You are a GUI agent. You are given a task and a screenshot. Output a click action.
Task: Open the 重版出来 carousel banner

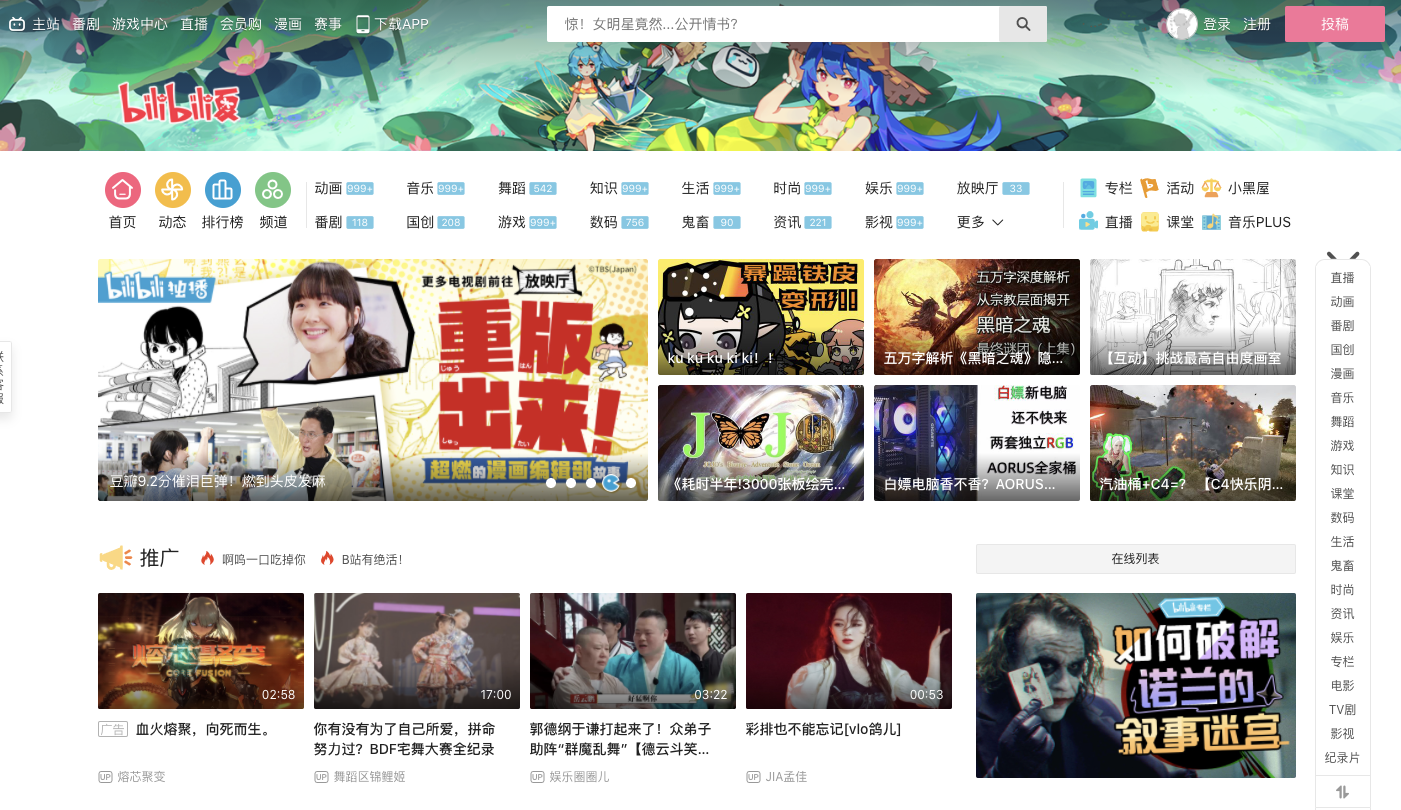point(373,380)
